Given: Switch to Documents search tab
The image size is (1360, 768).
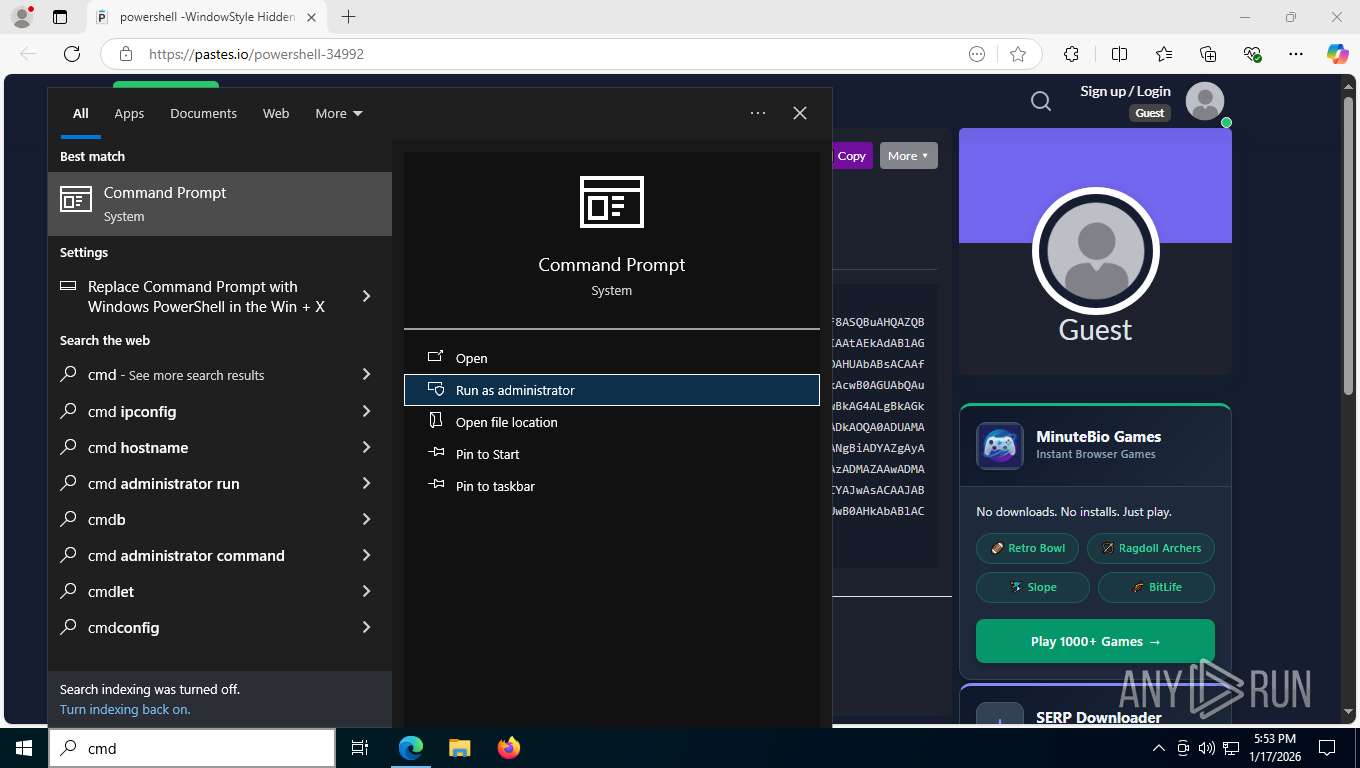Looking at the screenshot, I should tap(203, 113).
